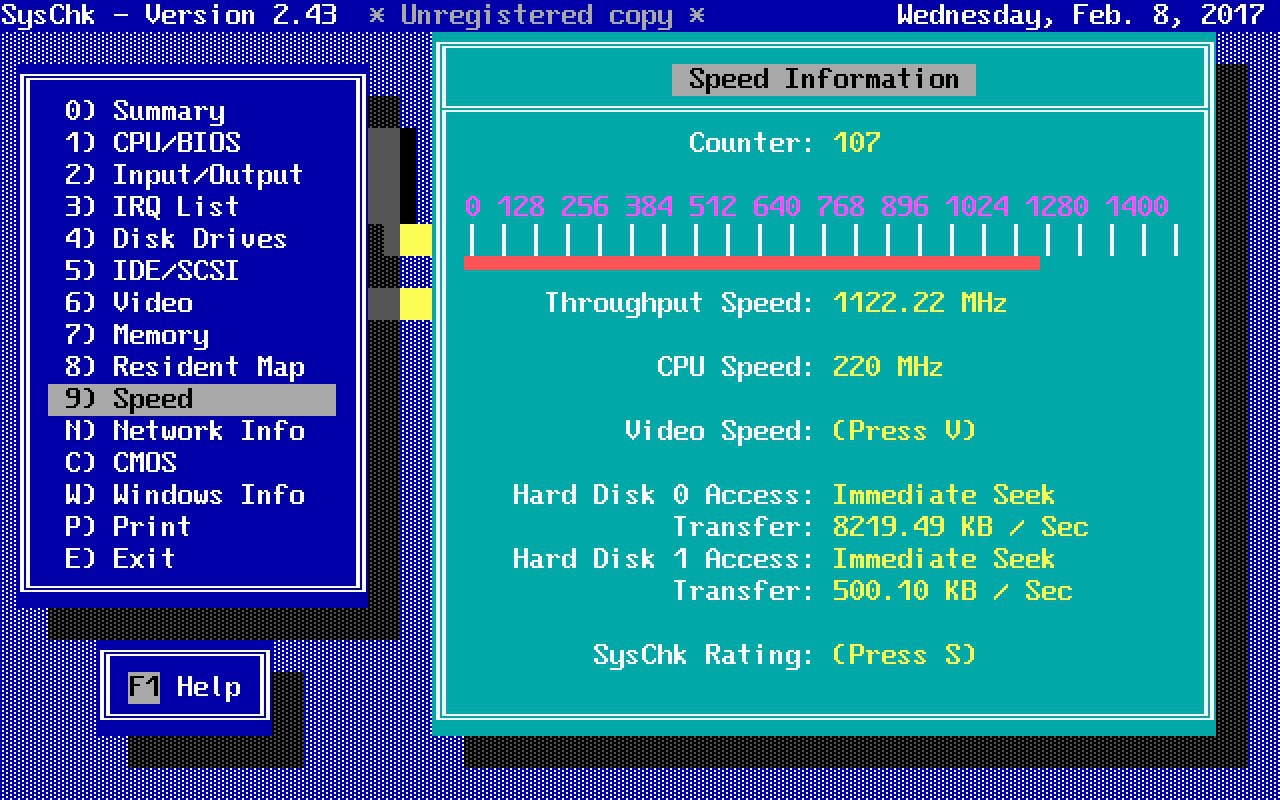The image size is (1280, 800).
Task: Click the 128 scale marker label
Action: pos(521,207)
